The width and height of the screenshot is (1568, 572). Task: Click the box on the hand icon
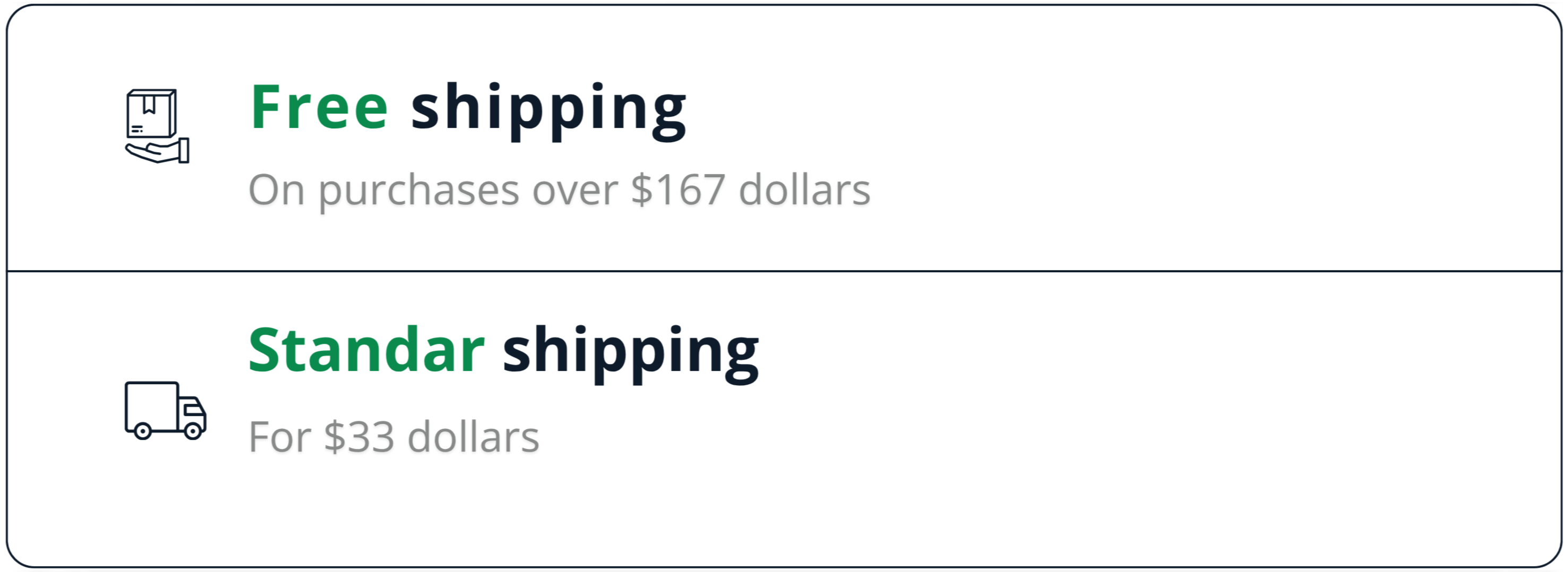(151, 114)
